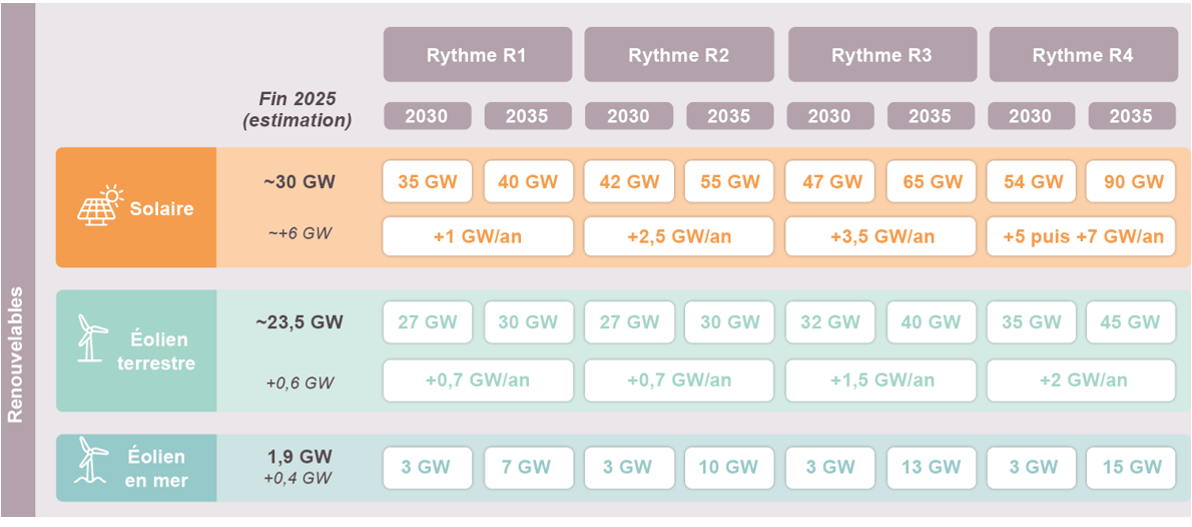Open the Rythme R2 column header
Viewport: 1192px width, 527px height.
pyautogui.click(x=678, y=55)
